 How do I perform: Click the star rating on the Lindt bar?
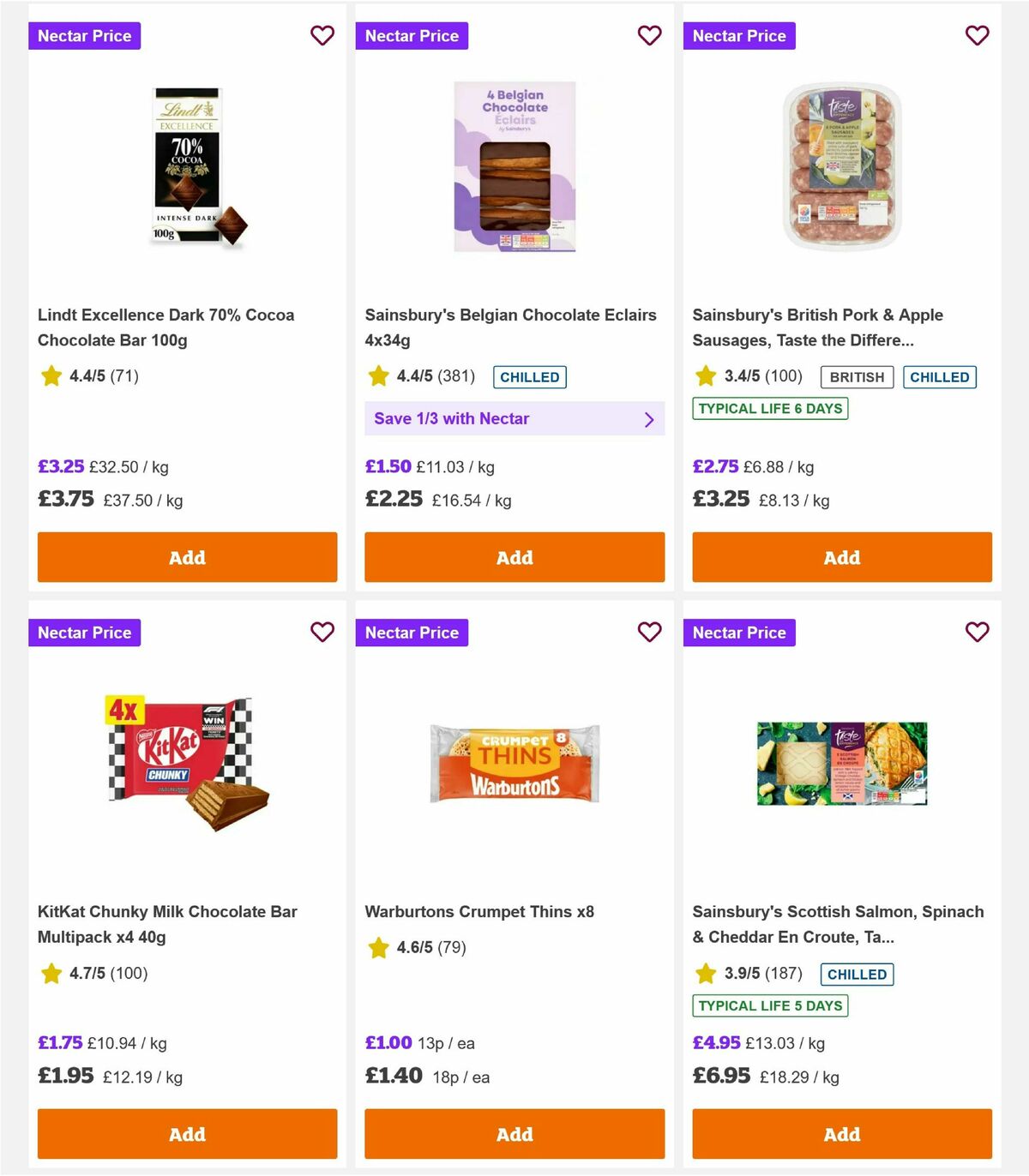(83, 375)
